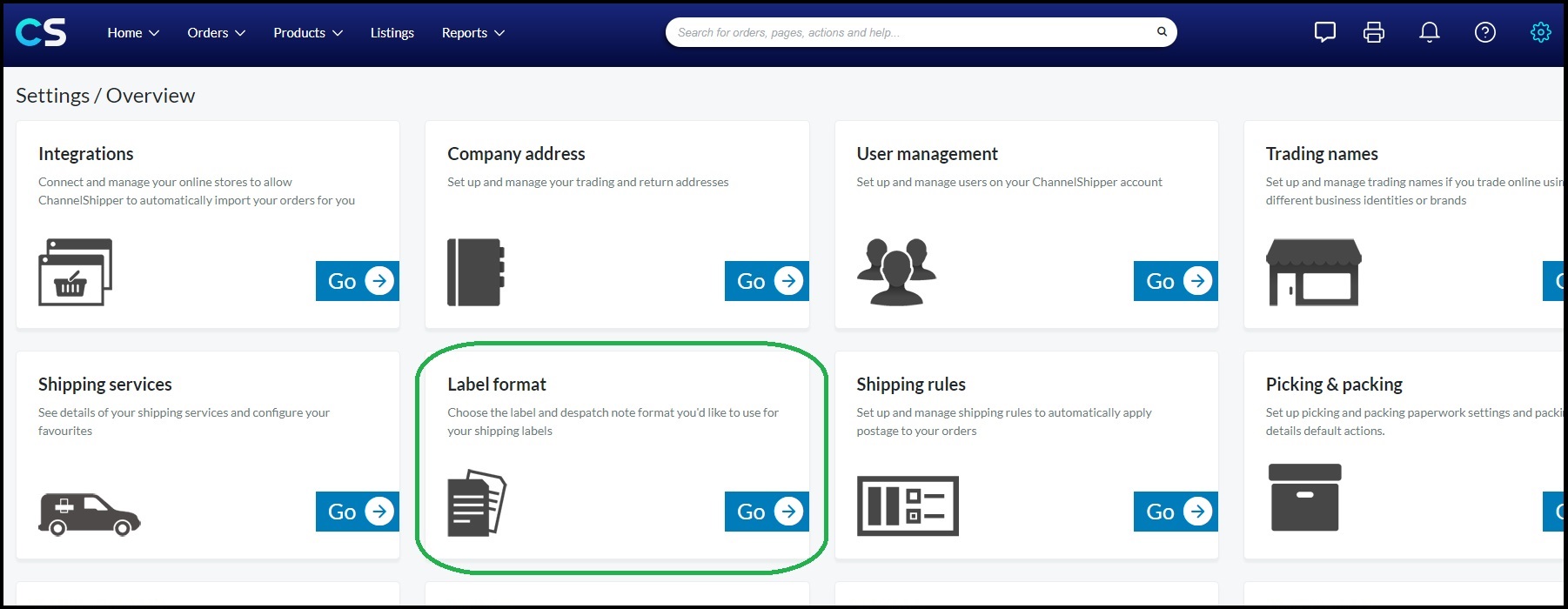Click the arrow circle in Label format Go button
The height and width of the screenshot is (609, 1568).
pyautogui.click(x=788, y=512)
